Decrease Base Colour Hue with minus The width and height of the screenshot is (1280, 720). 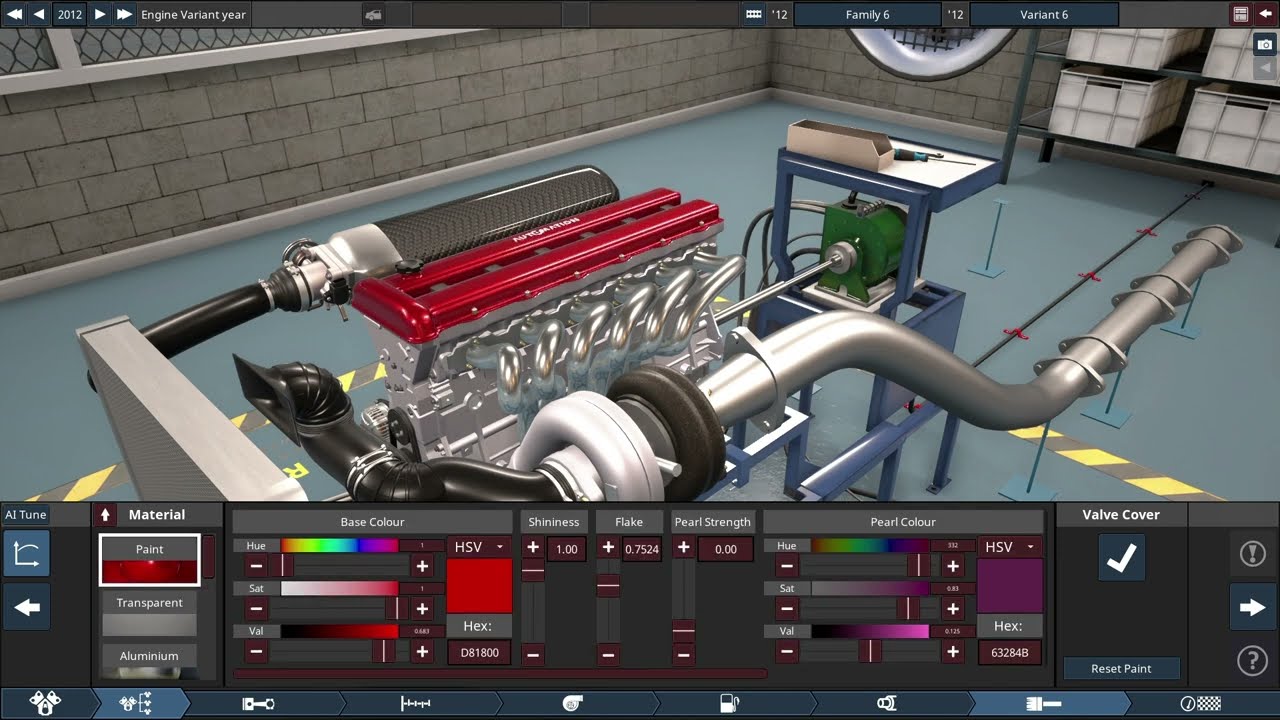(256, 566)
